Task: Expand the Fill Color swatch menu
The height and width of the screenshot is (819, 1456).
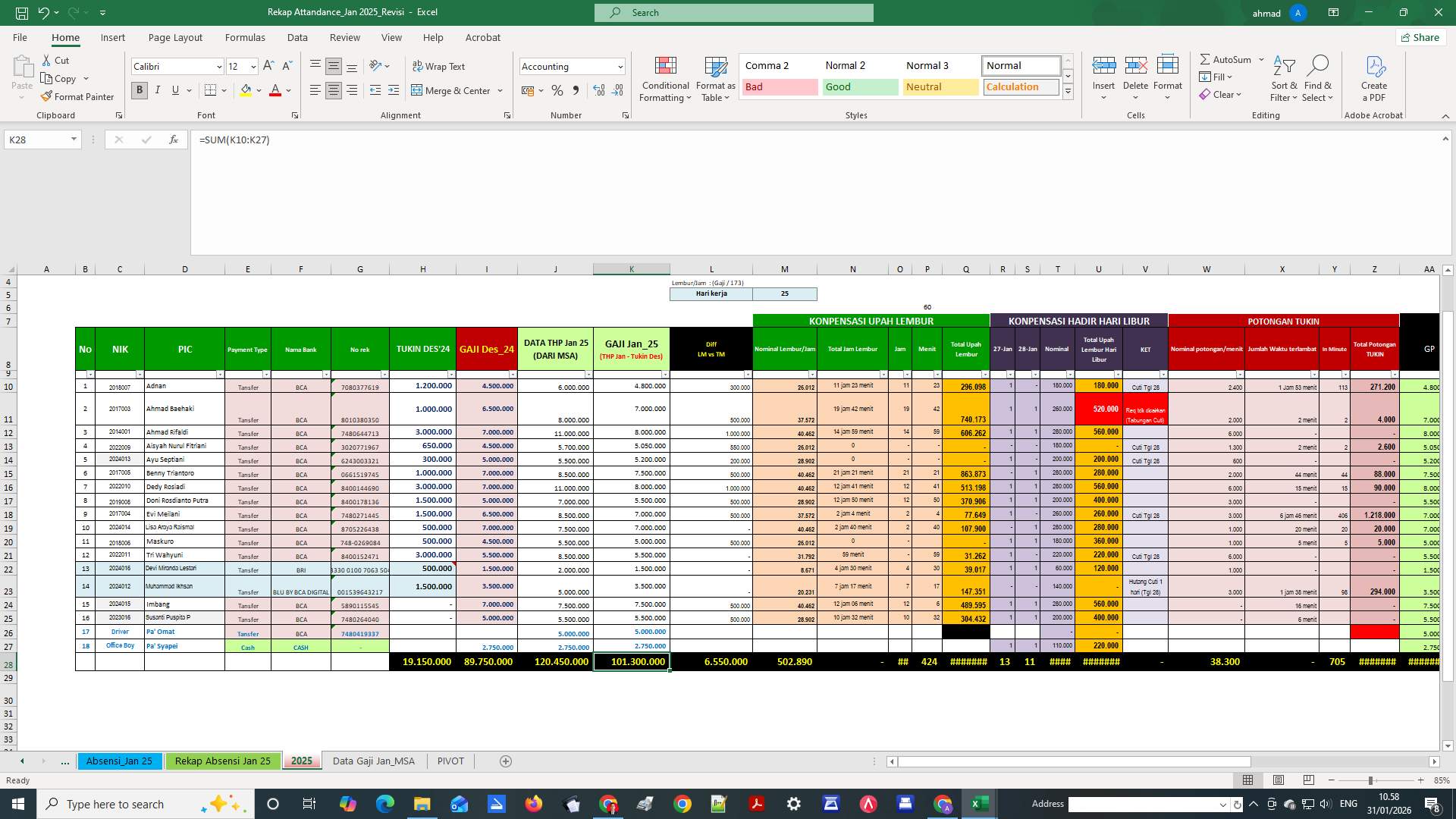Action: click(258, 90)
